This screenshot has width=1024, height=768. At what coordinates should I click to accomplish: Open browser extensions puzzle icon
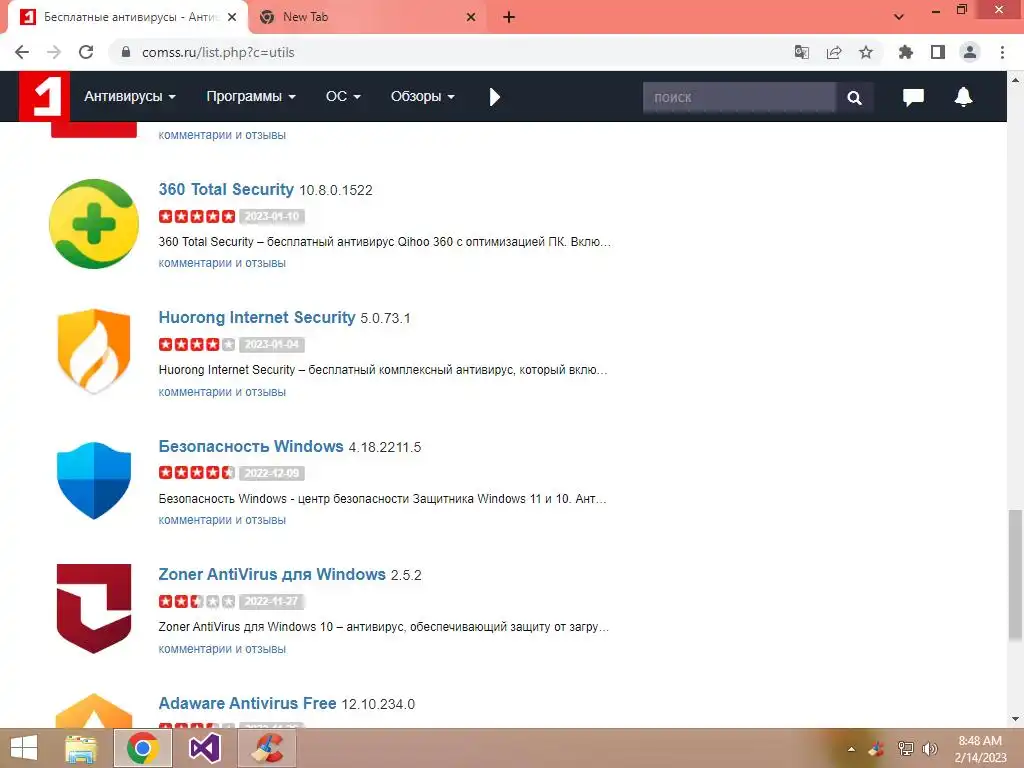[x=905, y=52]
